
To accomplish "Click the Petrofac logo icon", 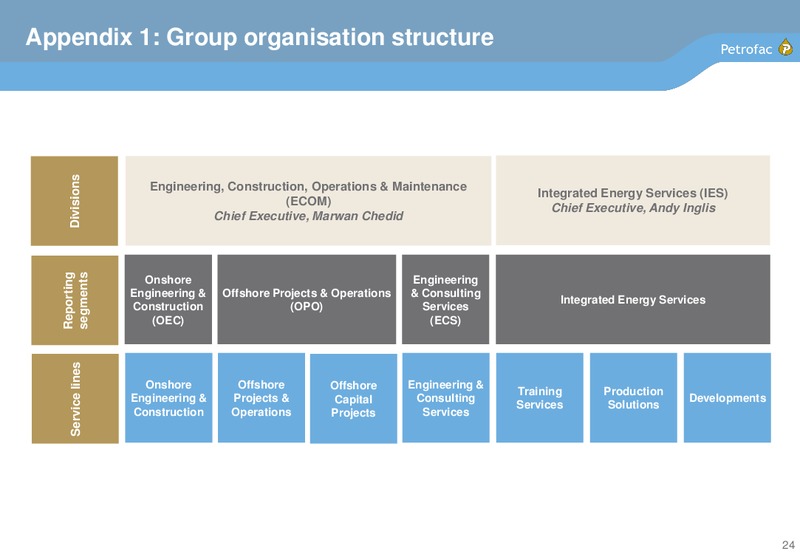I will [785, 47].
